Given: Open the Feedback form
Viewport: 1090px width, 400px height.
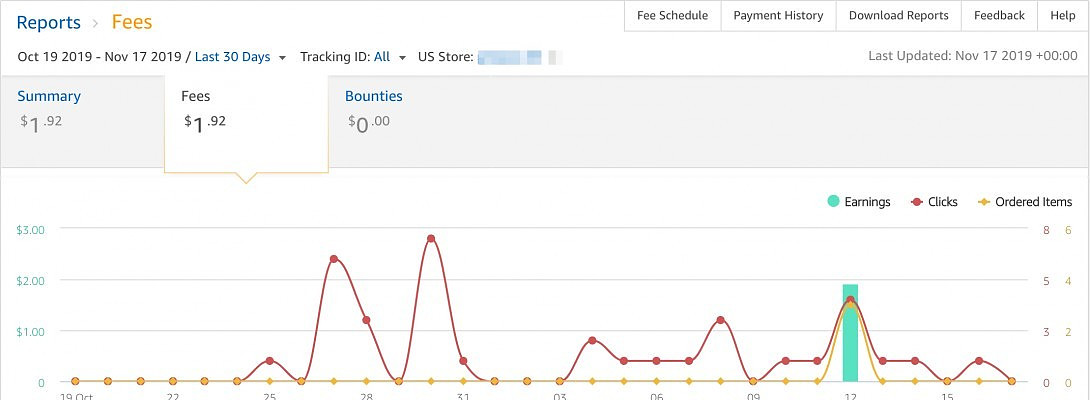Looking at the screenshot, I should click(x=999, y=16).
